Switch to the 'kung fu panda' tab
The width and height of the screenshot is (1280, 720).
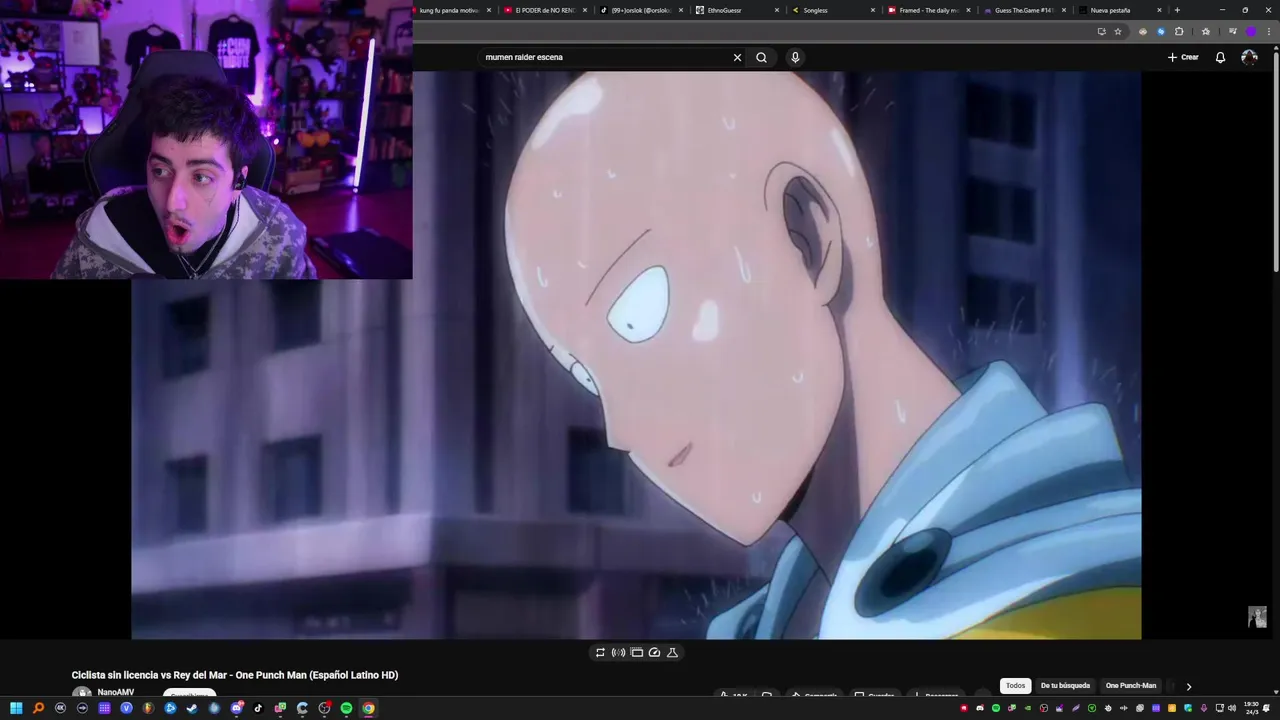point(449,10)
